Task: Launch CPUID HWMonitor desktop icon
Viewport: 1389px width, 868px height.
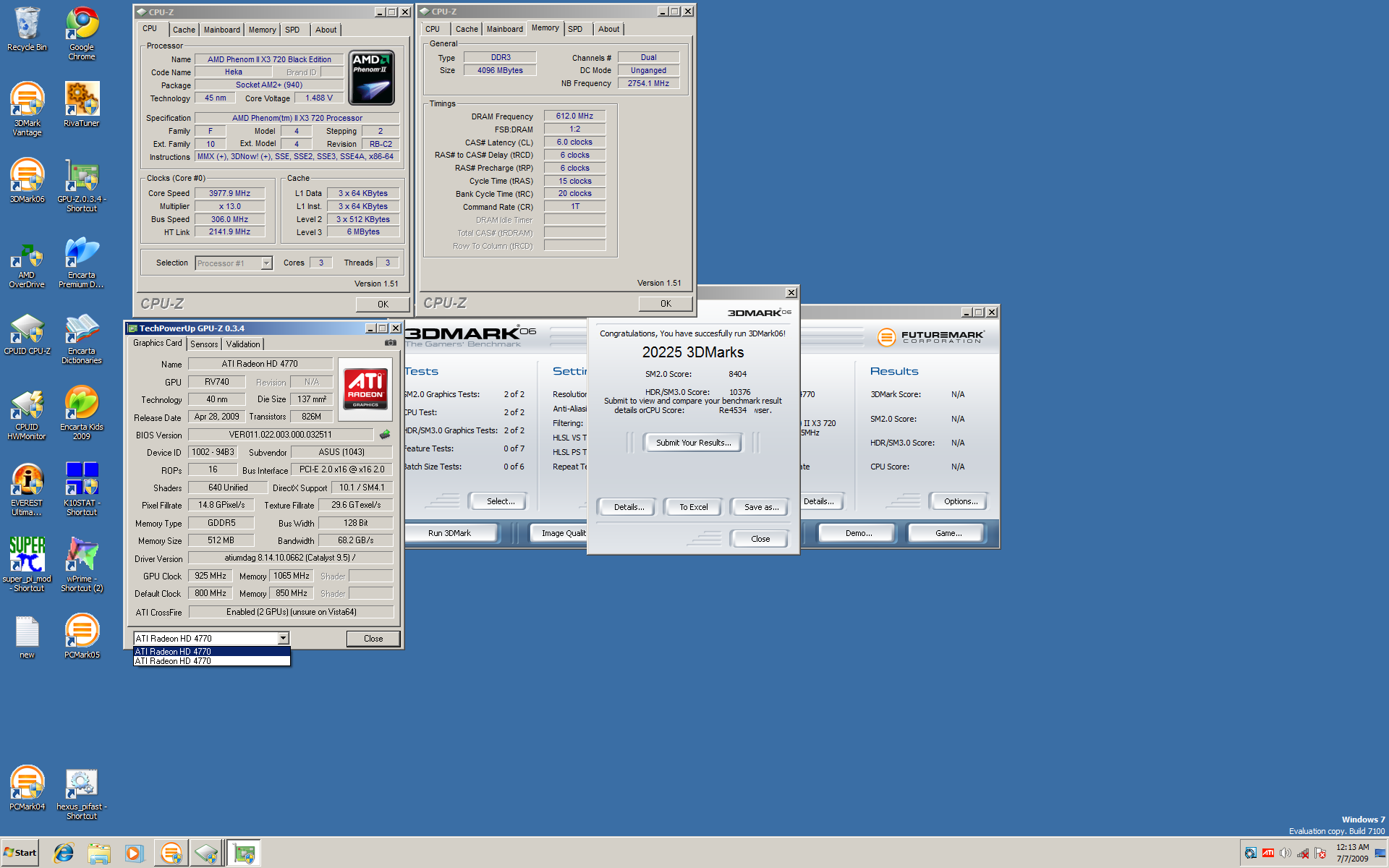Action: [x=27, y=414]
